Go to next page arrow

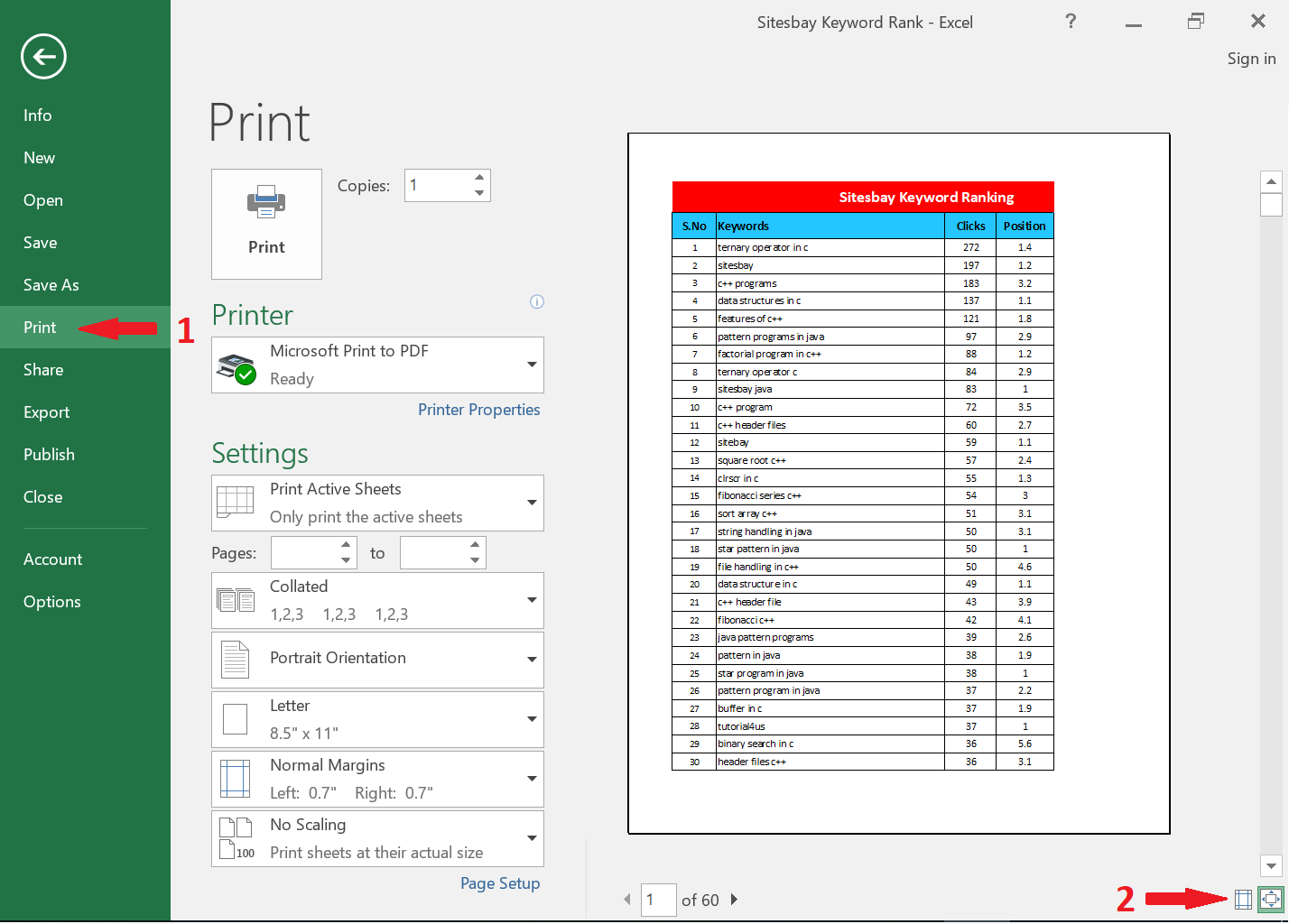tap(734, 900)
